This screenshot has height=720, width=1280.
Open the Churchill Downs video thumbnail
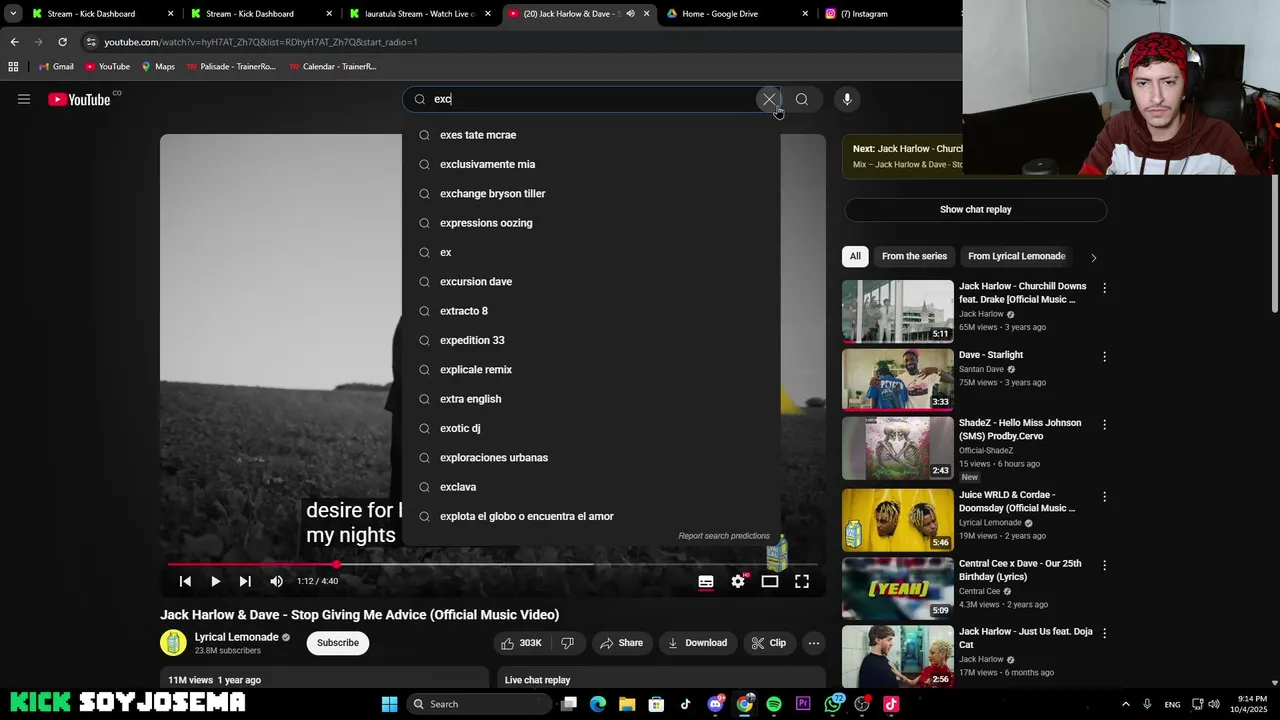click(x=898, y=311)
